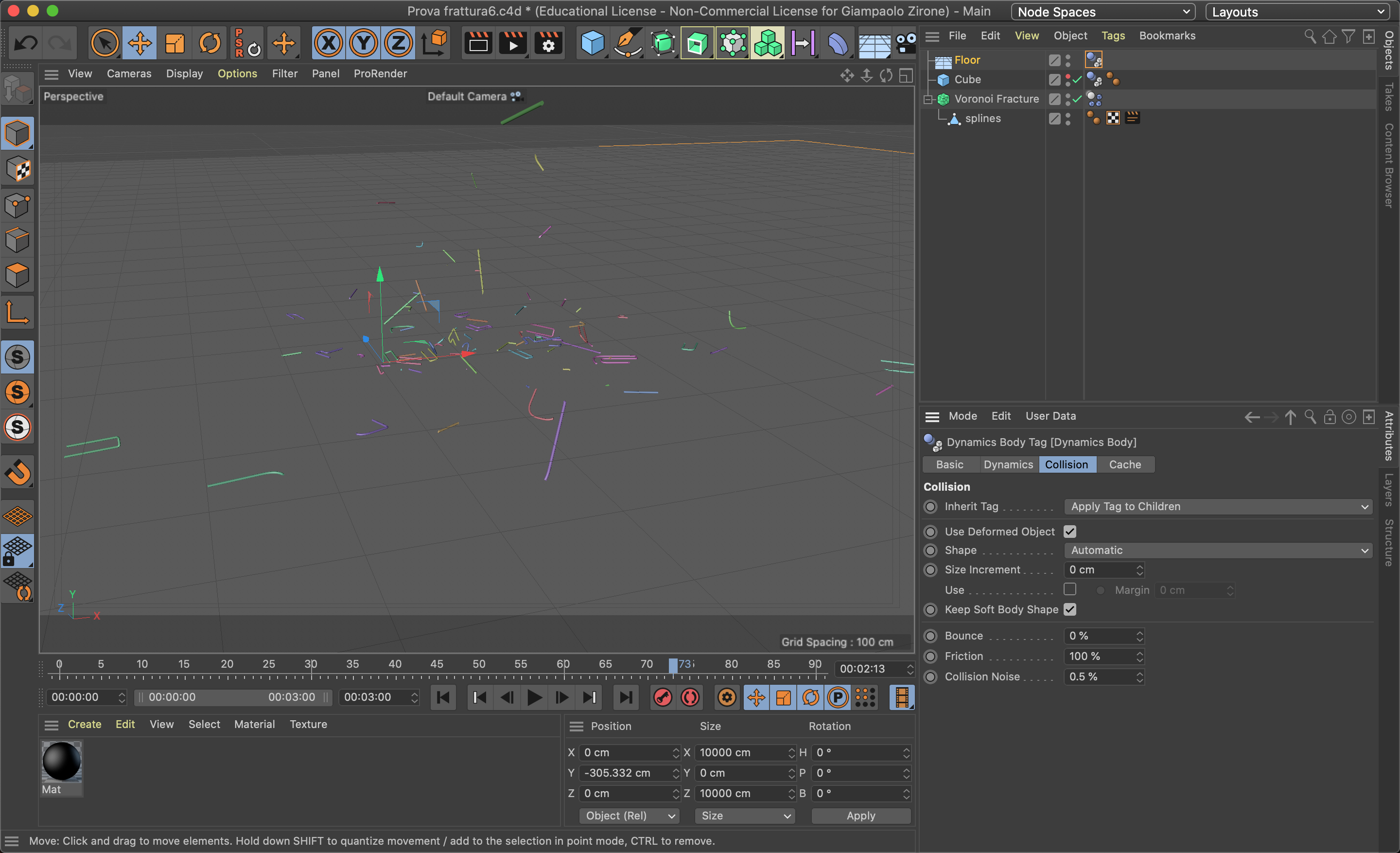Enable the Use margin checkbox
The height and width of the screenshot is (853, 1400).
point(1070,589)
